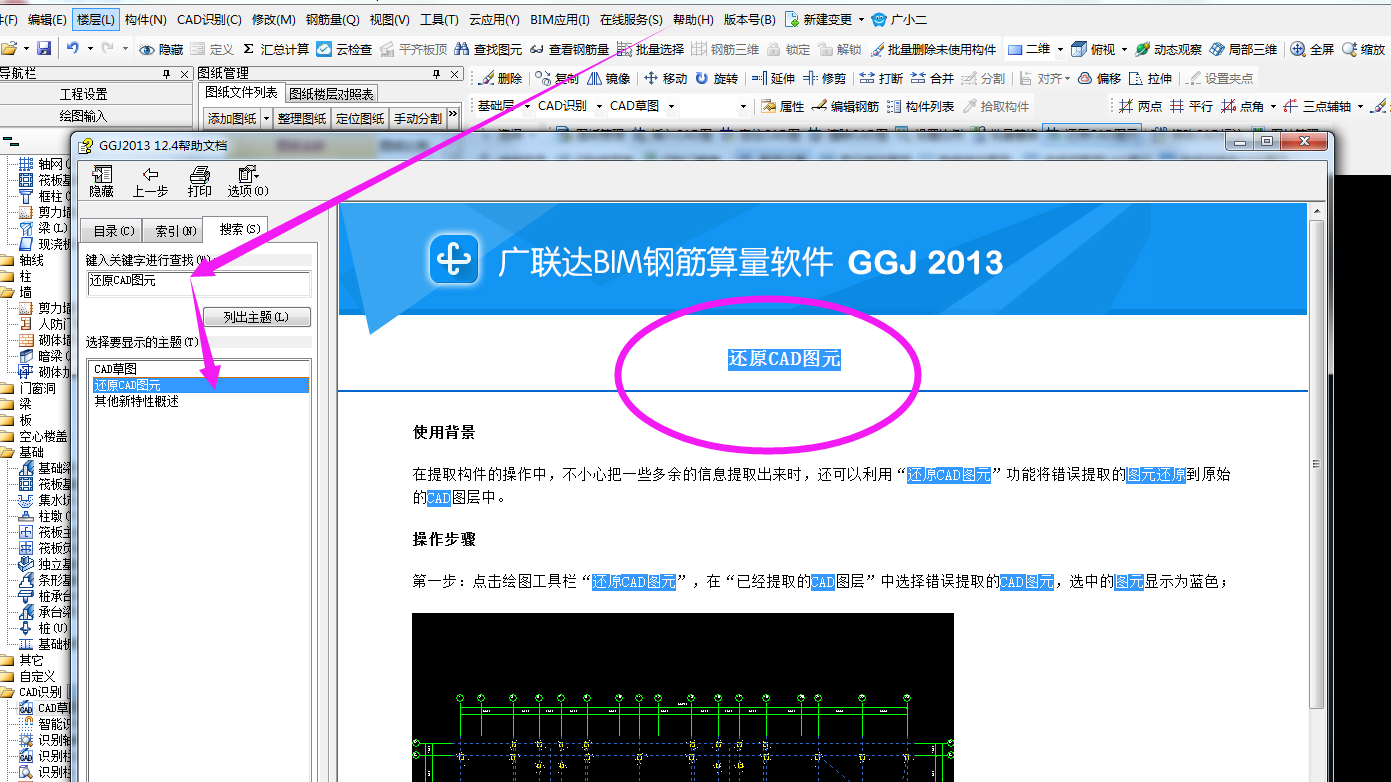The image size is (1391, 782).
Task: Select 平行 parallel axis tool
Action: pyautogui.click(x=1191, y=106)
